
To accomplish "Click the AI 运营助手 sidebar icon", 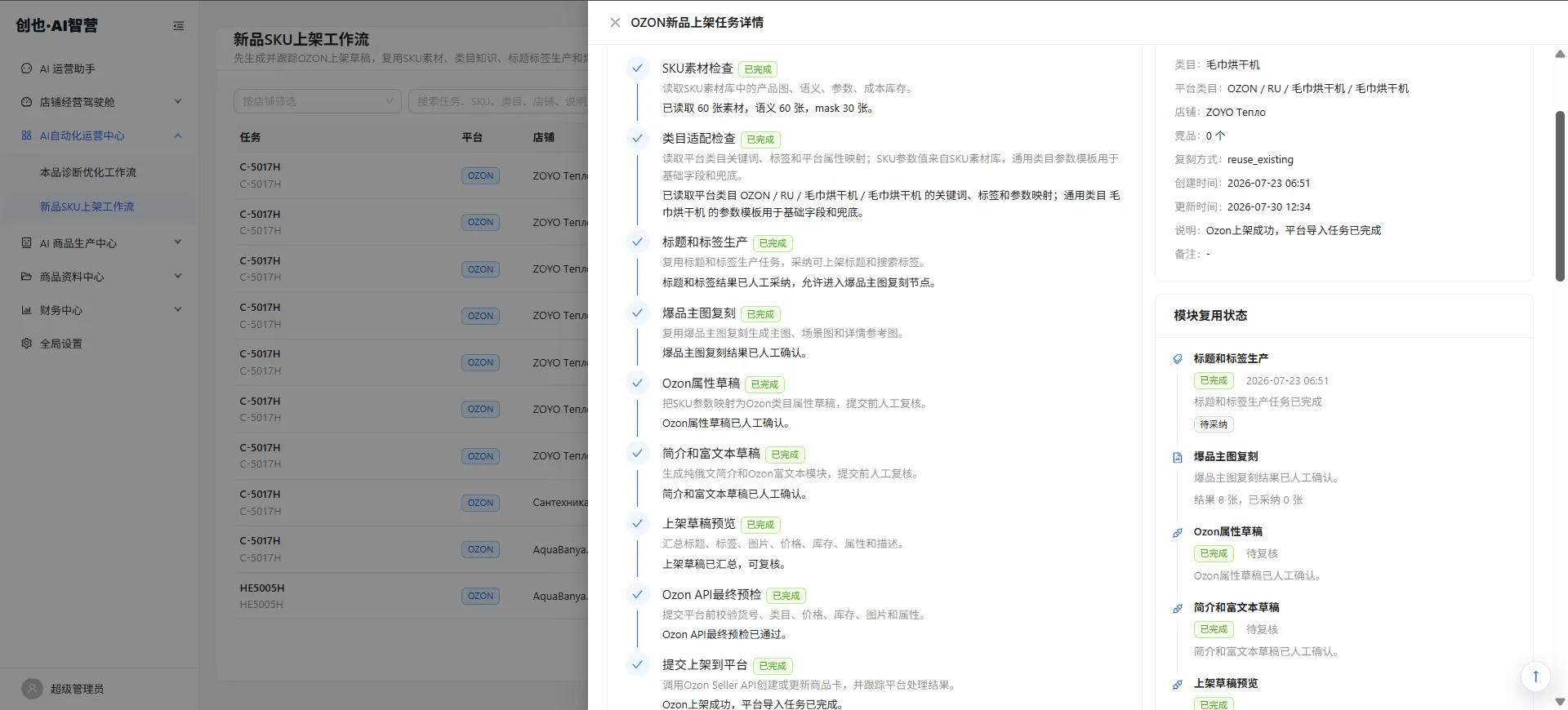I will [26, 69].
